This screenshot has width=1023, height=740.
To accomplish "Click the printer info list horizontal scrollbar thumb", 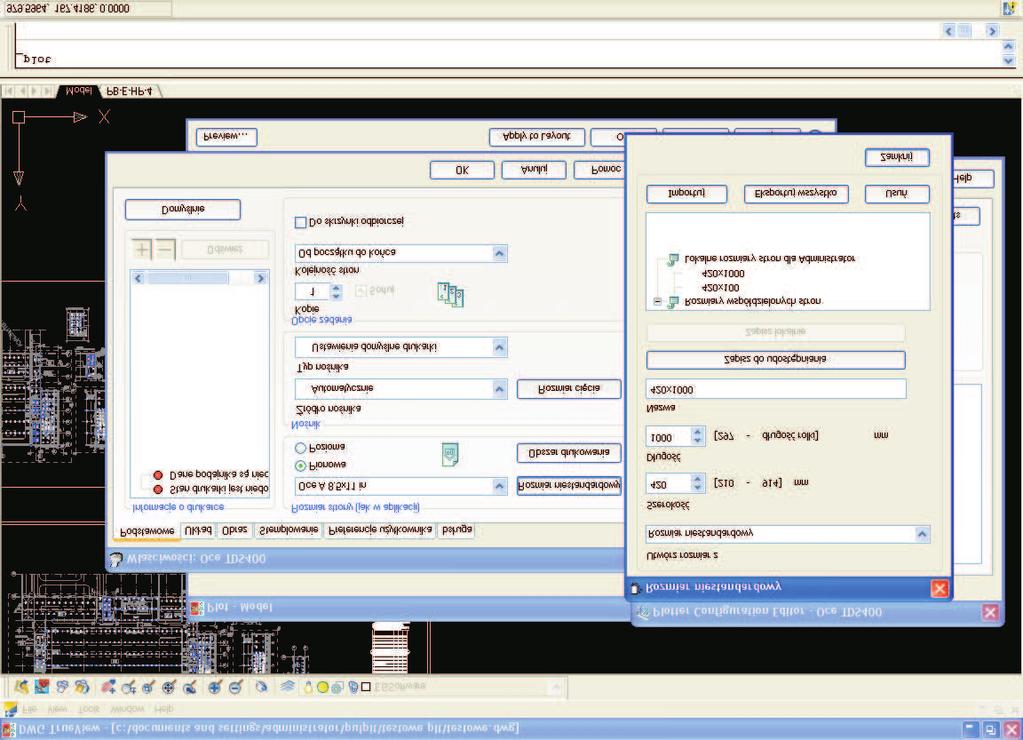I will [188, 279].
